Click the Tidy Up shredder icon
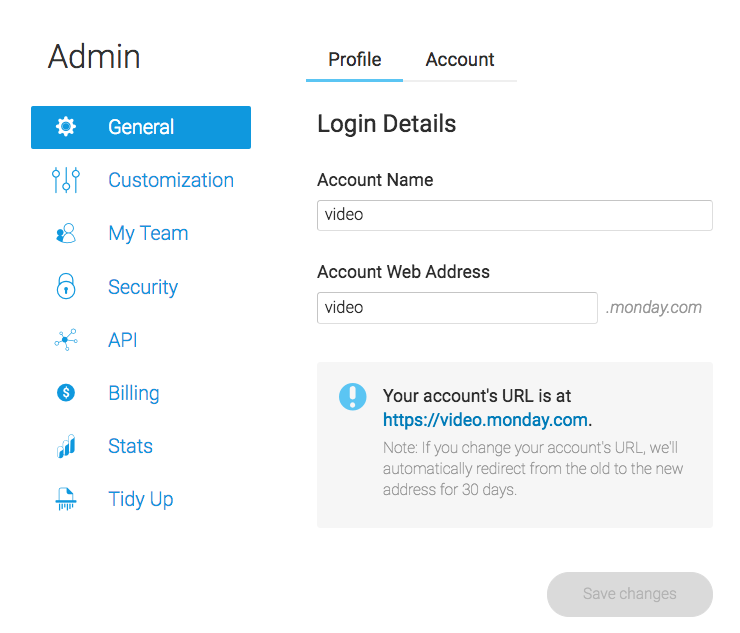Image resolution: width=740 pixels, height=633 pixels. tap(66, 499)
